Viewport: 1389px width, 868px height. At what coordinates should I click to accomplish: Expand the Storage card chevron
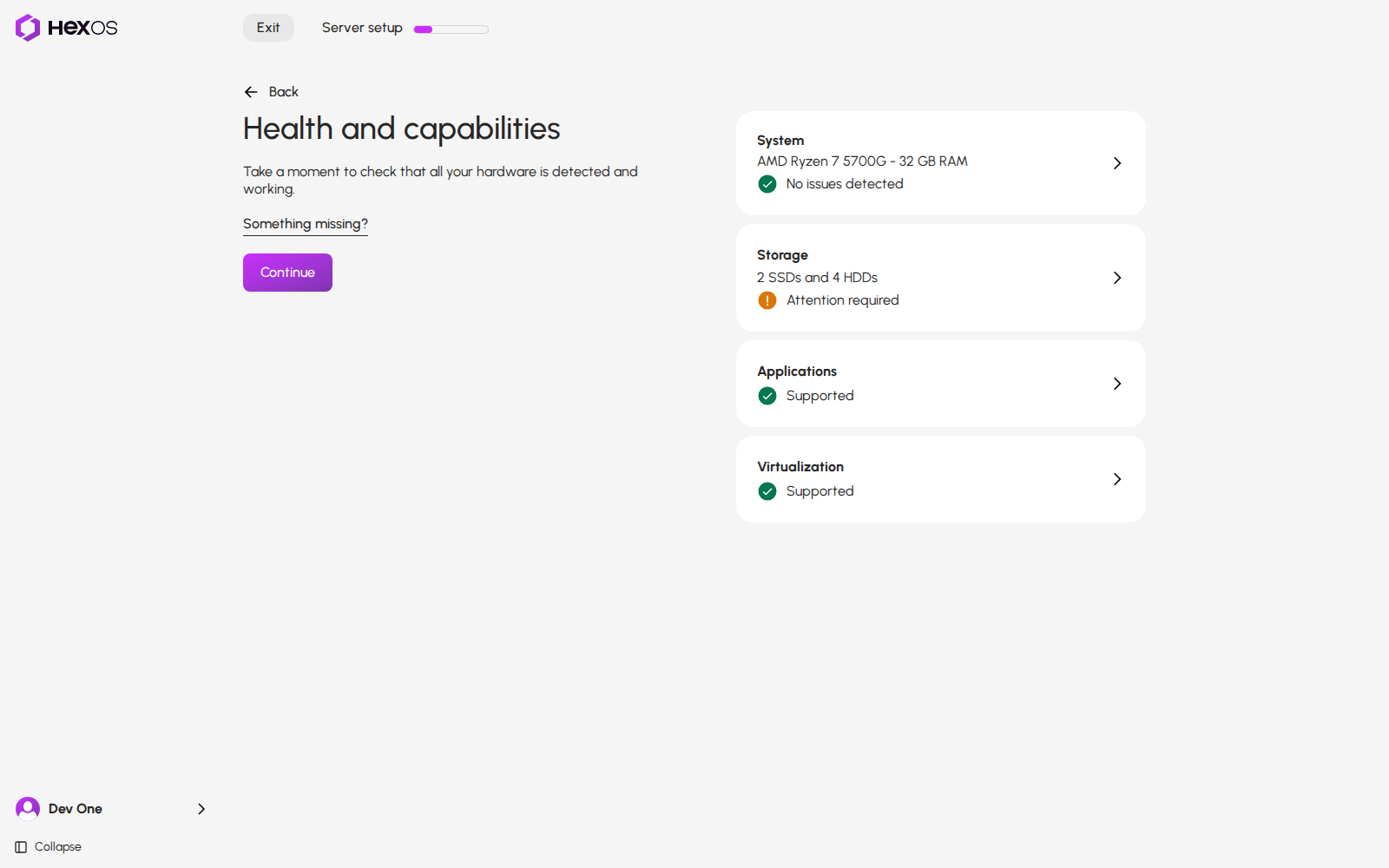point(1117,278)
